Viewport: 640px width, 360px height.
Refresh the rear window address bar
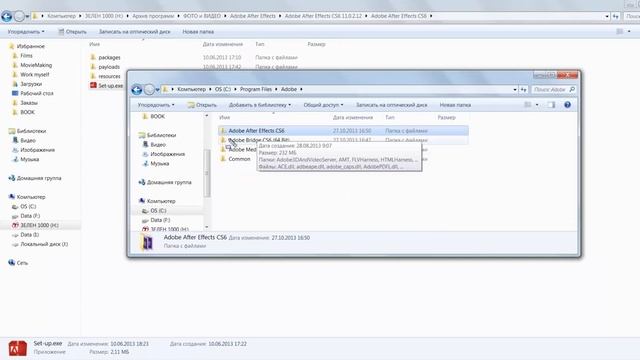coord(616,16)
